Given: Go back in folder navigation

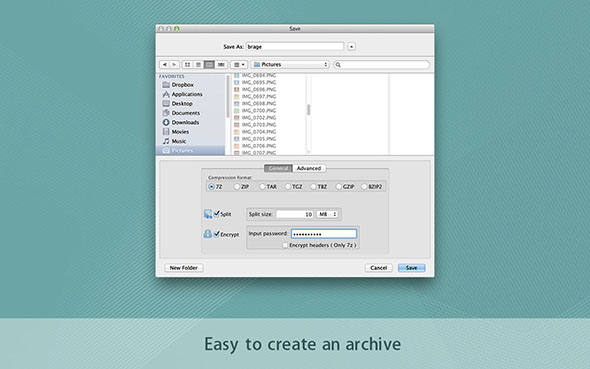Looking at the screenshot, I should click(164, 65).
